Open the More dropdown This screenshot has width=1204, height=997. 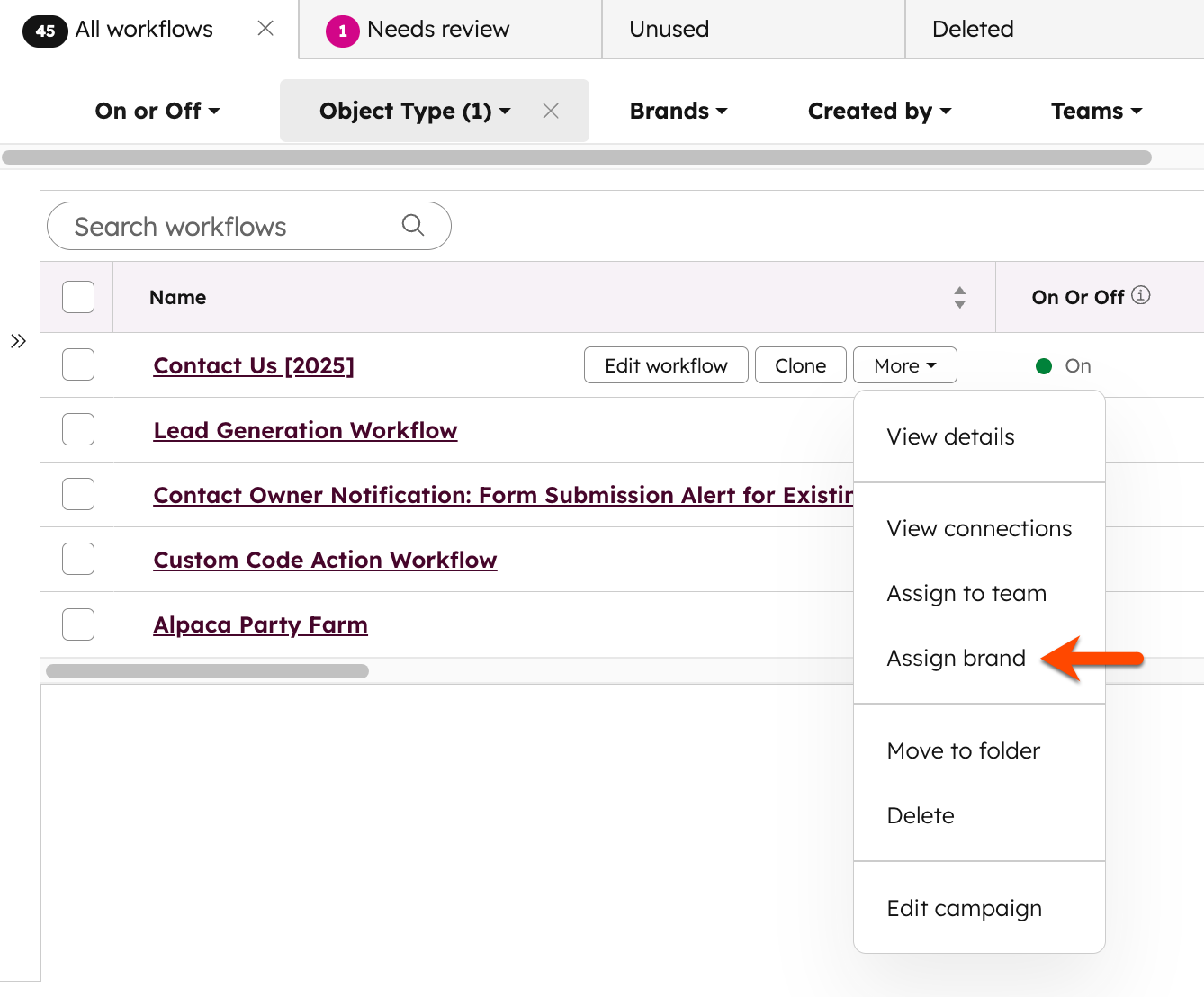pyautogui.click(x=904, y=364)
